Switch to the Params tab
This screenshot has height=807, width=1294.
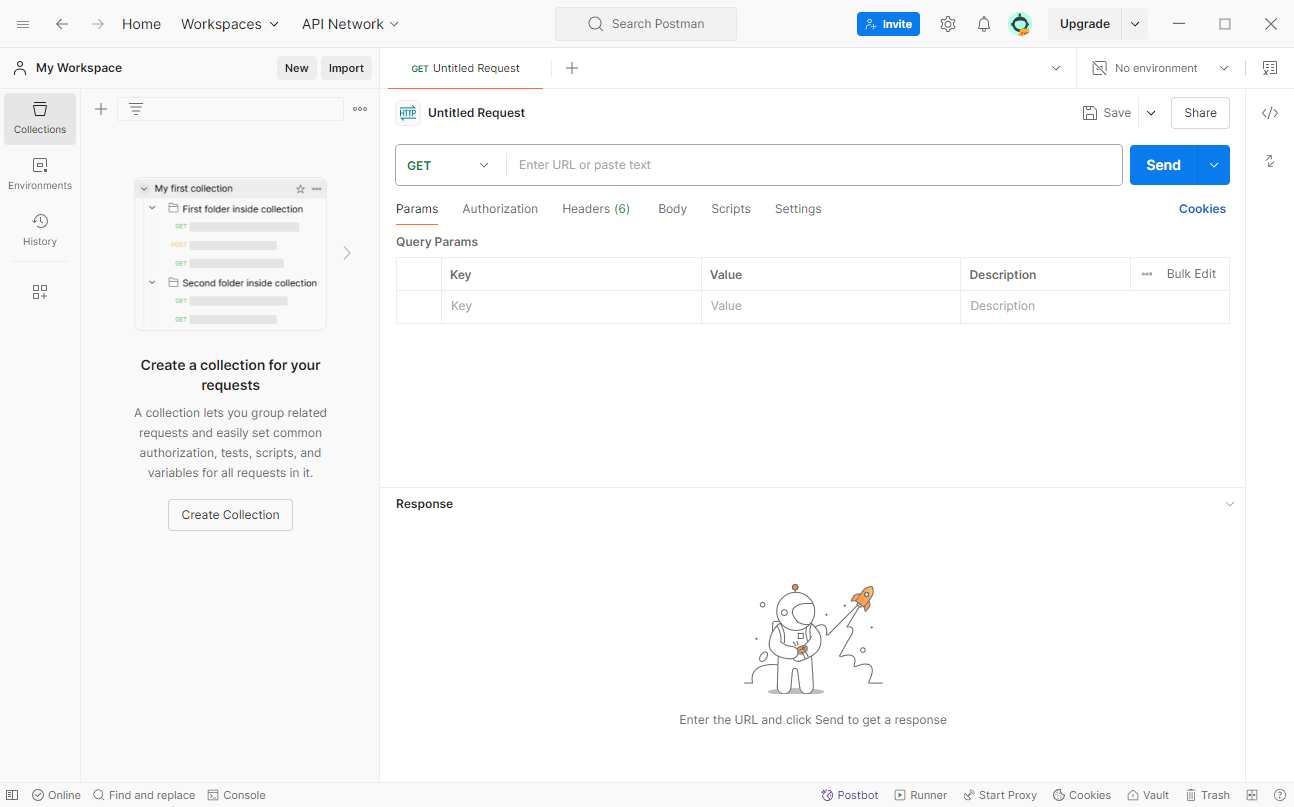point(417,209)
